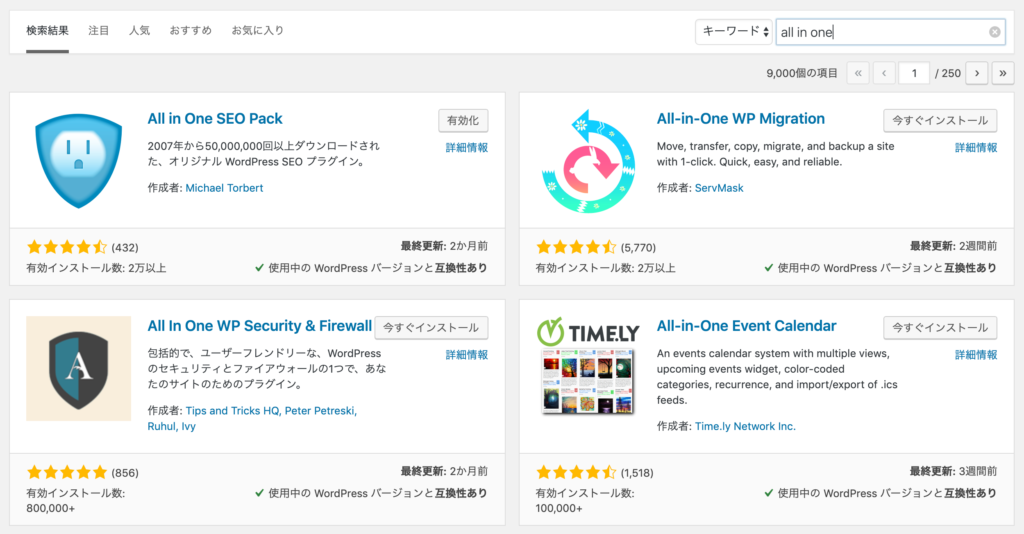
Task: Go to the next page of results
Action: [x=976, y=73]
